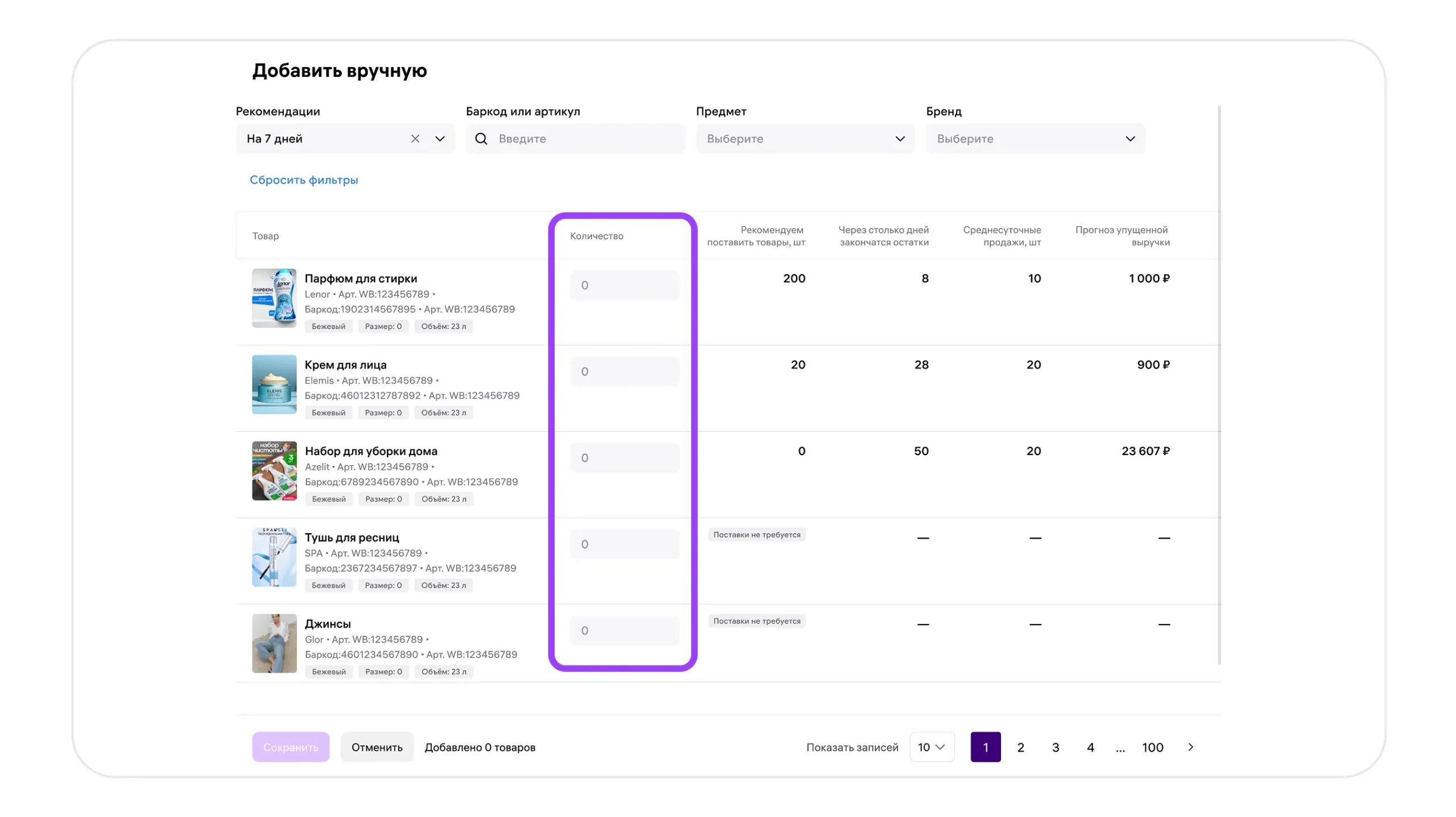Click the Бежевый tag in Крем для лица row
1456x817 pixels.
tap(328, 413)
